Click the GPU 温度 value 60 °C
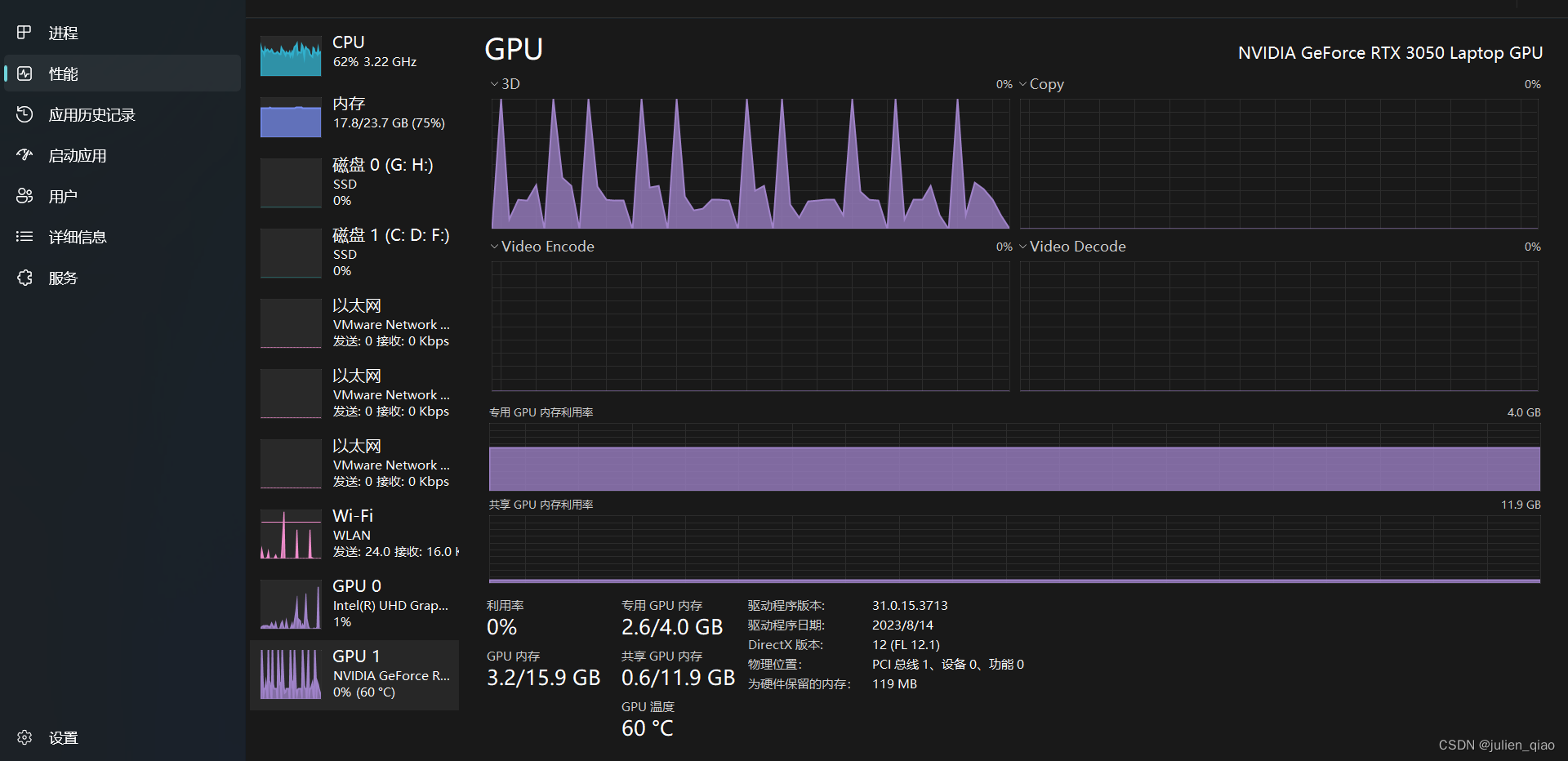The image size is (1568, 761). (648, 728)
